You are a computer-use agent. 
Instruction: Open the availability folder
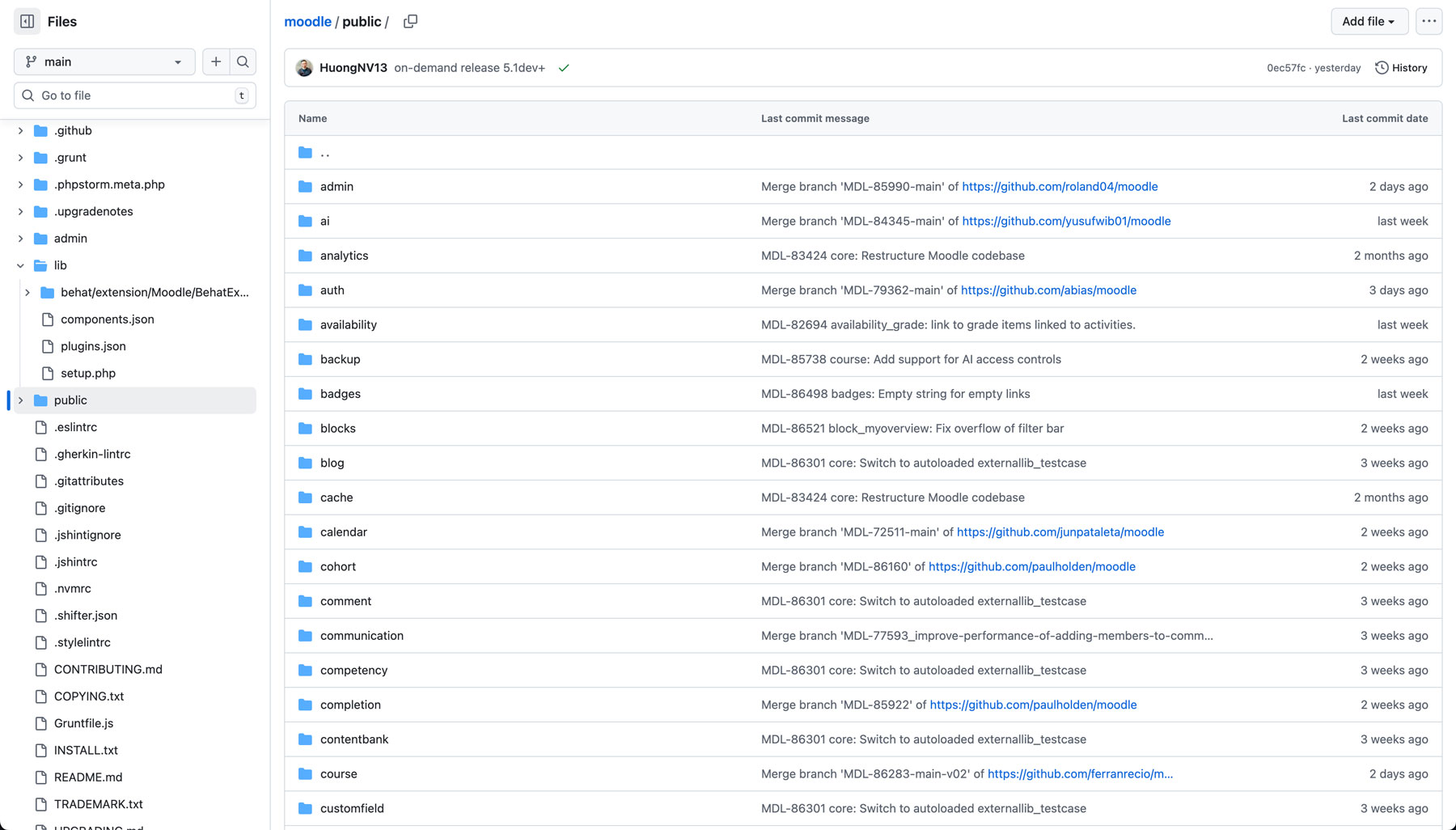click(x=349, y=324)
